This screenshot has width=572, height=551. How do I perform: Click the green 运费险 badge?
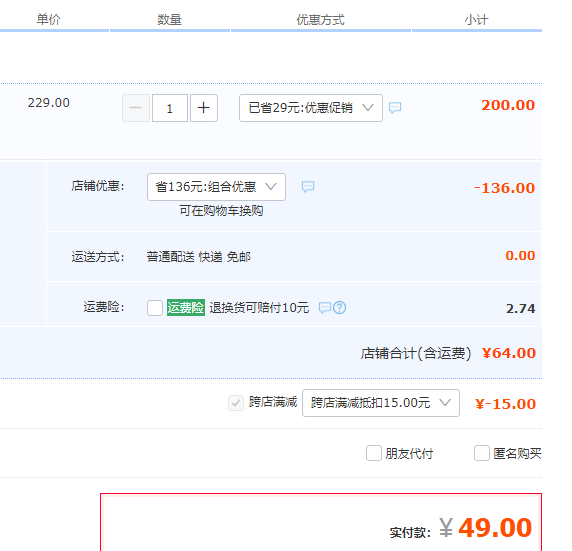[x=186, y=307]
